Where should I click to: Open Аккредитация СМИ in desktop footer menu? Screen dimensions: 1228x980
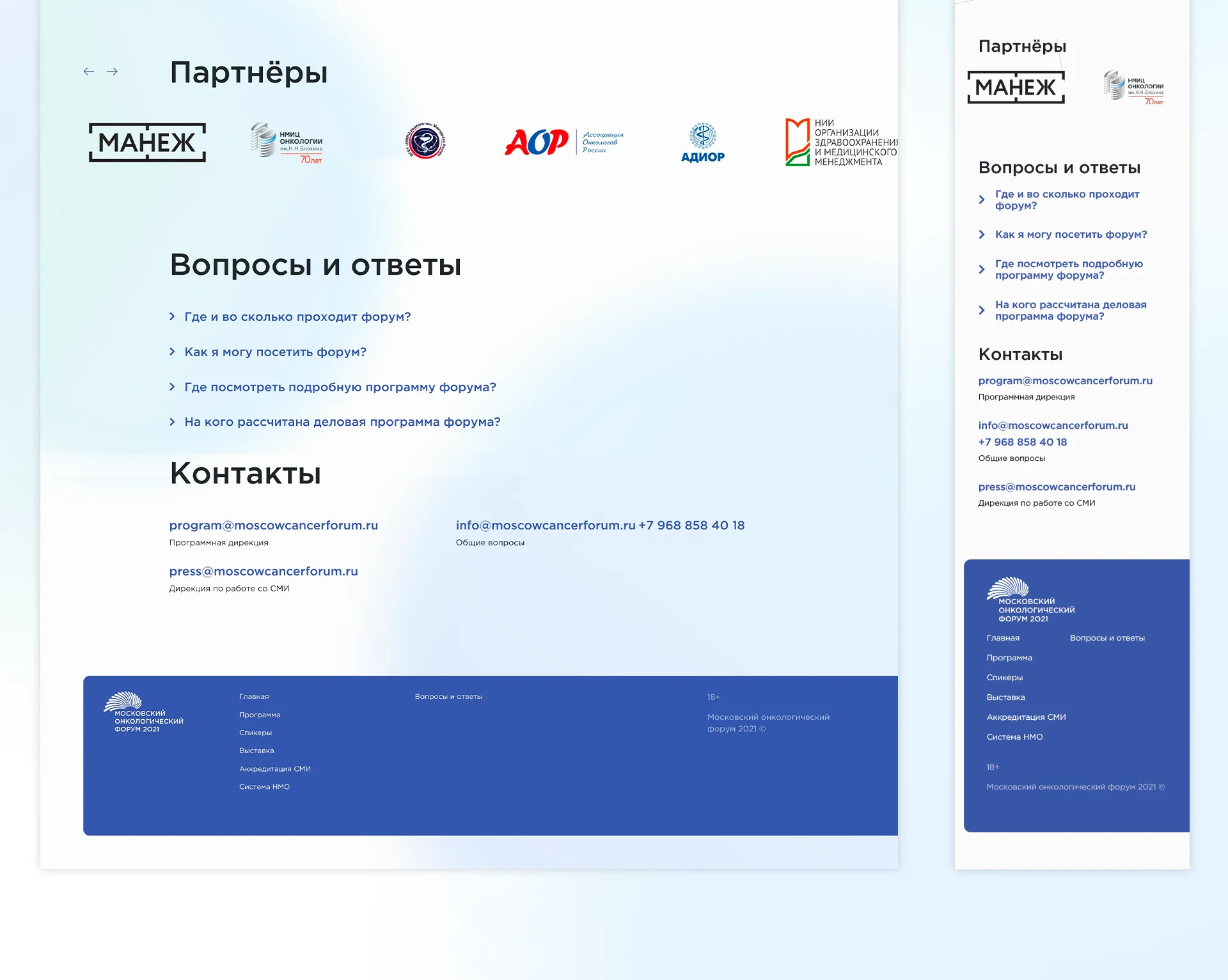click(275, 769)
